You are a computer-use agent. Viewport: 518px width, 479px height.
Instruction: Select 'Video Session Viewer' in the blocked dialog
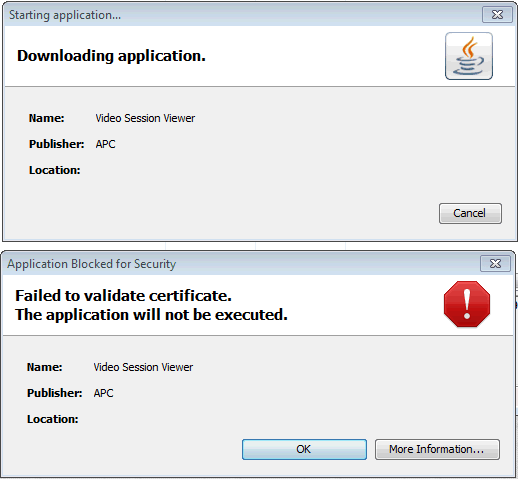143,367
